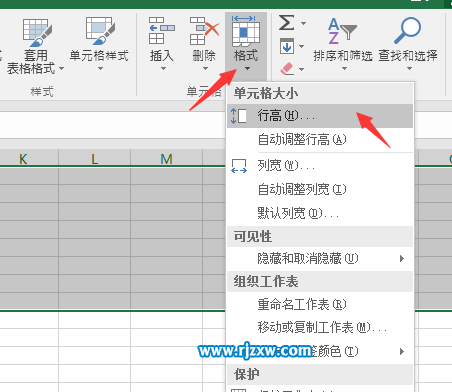
Task: Click the Sort and Filter icon
Action: pos(342,31)
